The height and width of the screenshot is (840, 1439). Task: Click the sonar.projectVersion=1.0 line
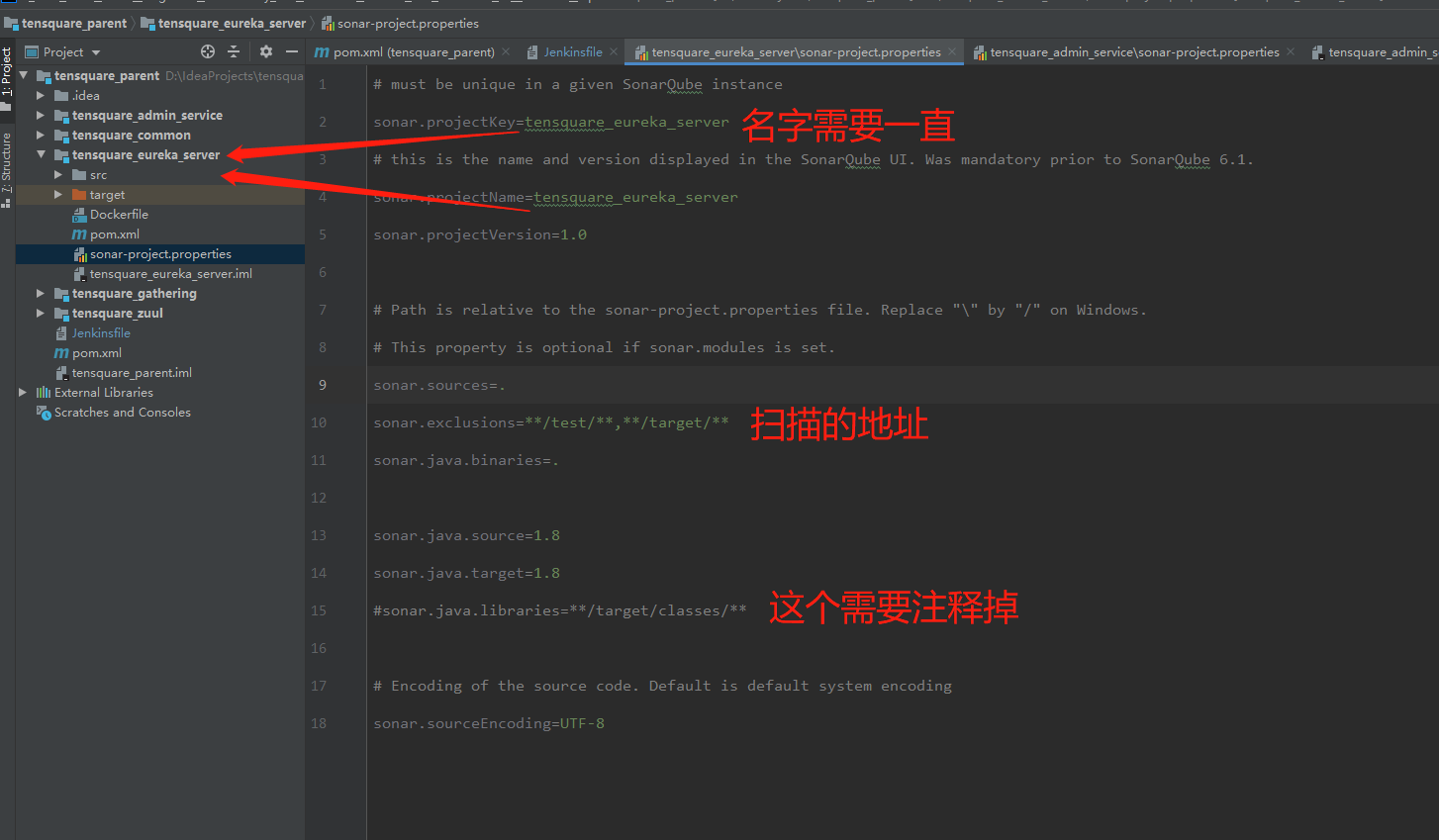point(480,234)
